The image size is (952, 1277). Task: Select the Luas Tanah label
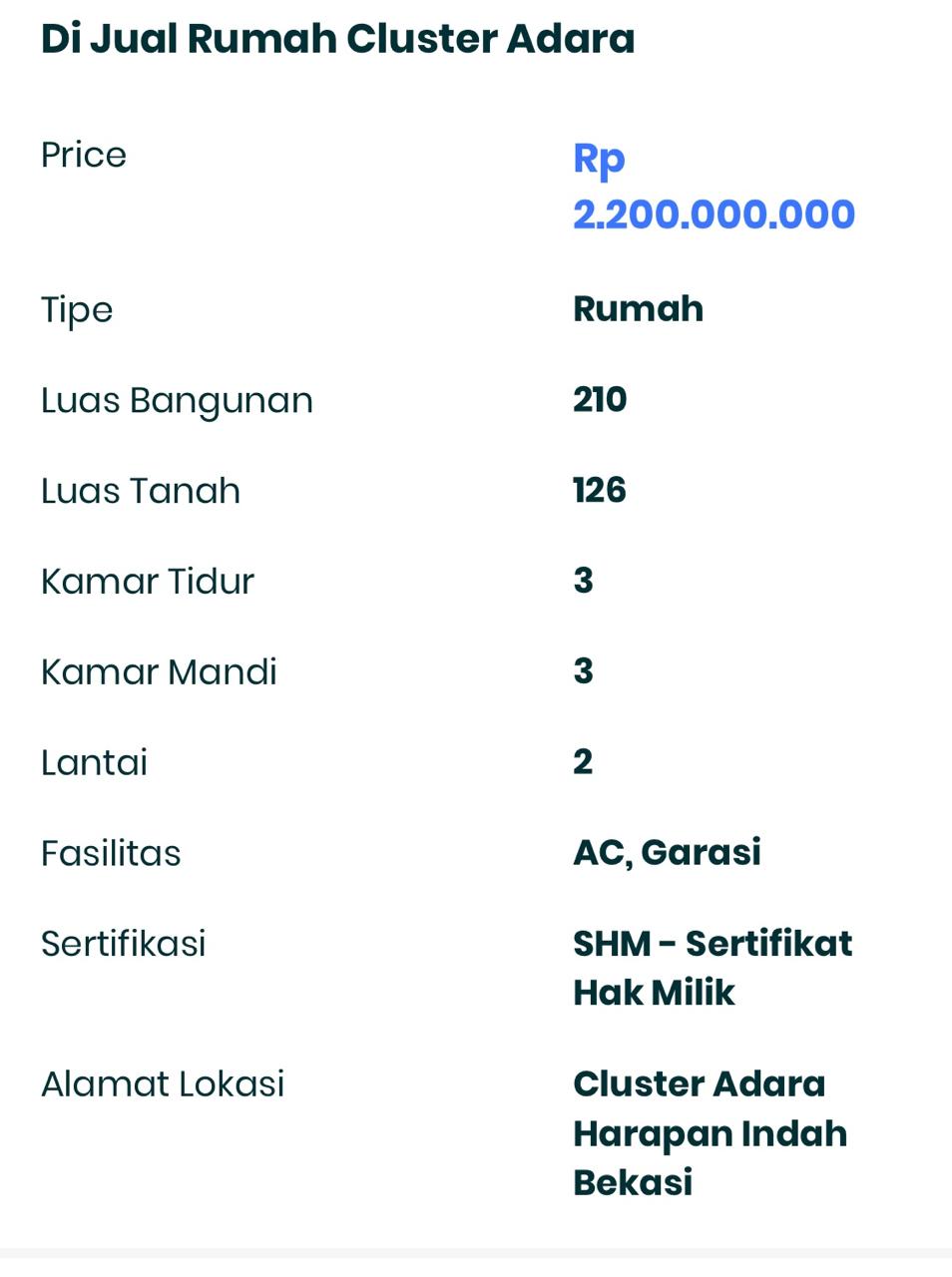coord(141,491)
